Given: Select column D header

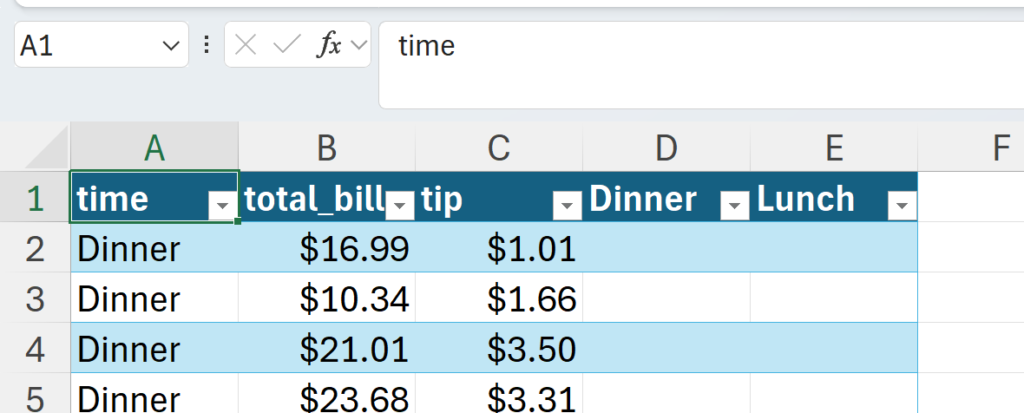Looking at the screenshot, I should point(666,148).
